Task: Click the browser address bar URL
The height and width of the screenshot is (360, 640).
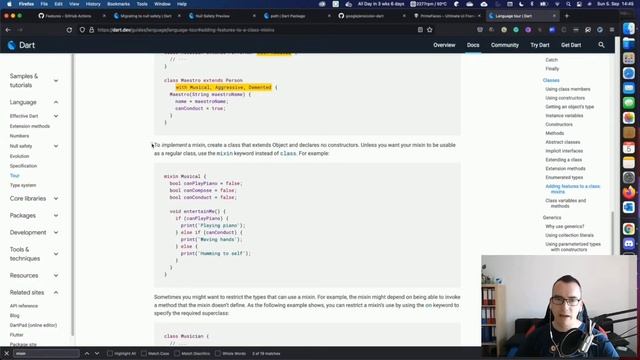Action: (186, 30)
